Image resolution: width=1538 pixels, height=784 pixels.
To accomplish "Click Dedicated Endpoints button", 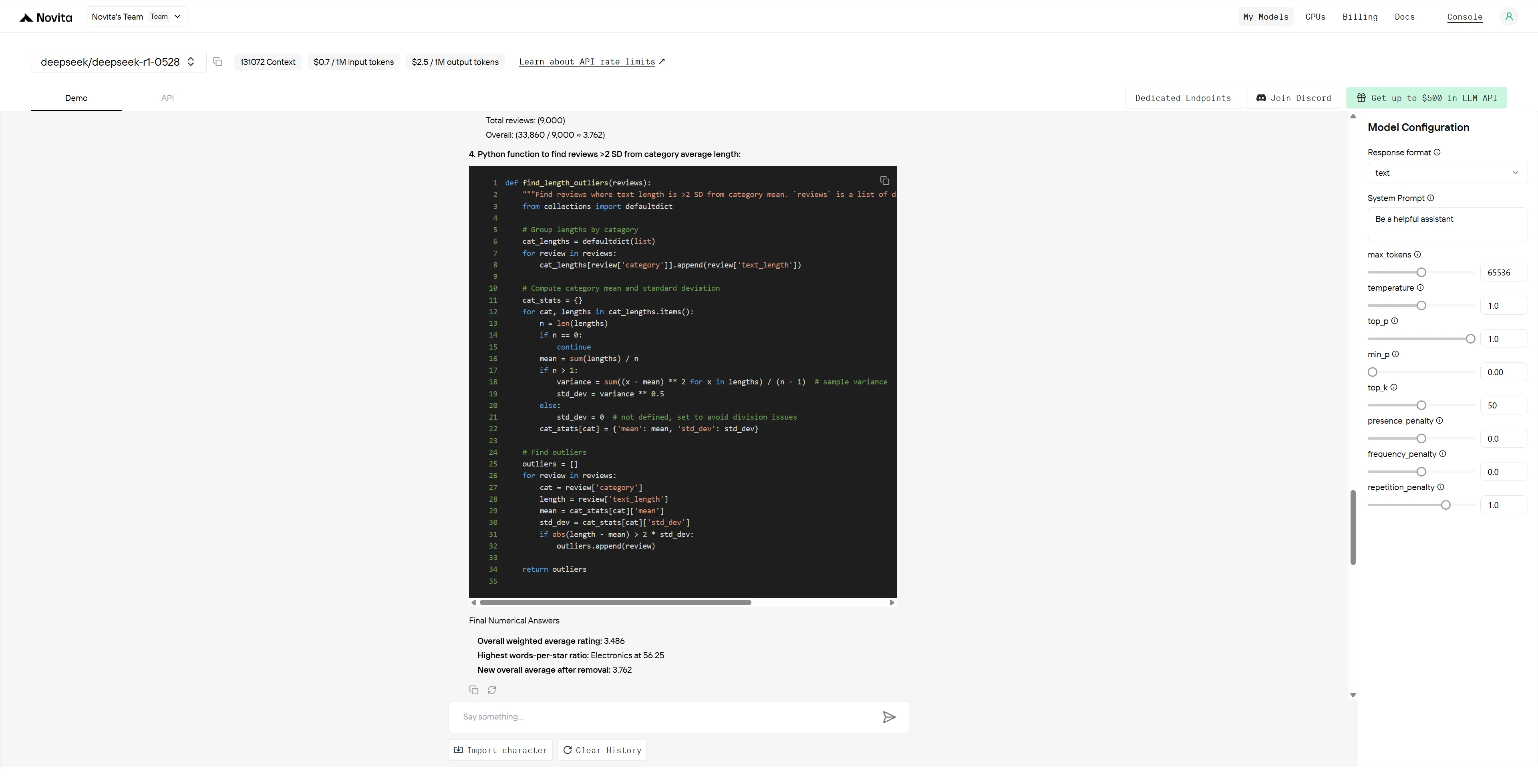I will tap(1183, 98).
